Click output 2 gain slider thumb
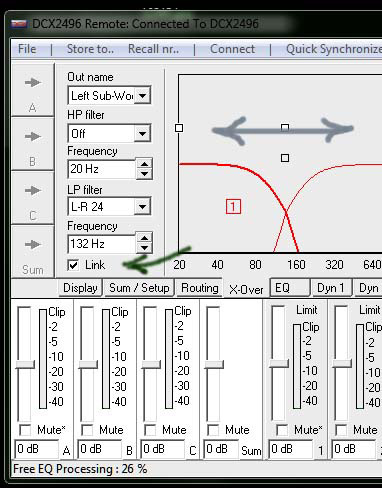 coord(342,363)
